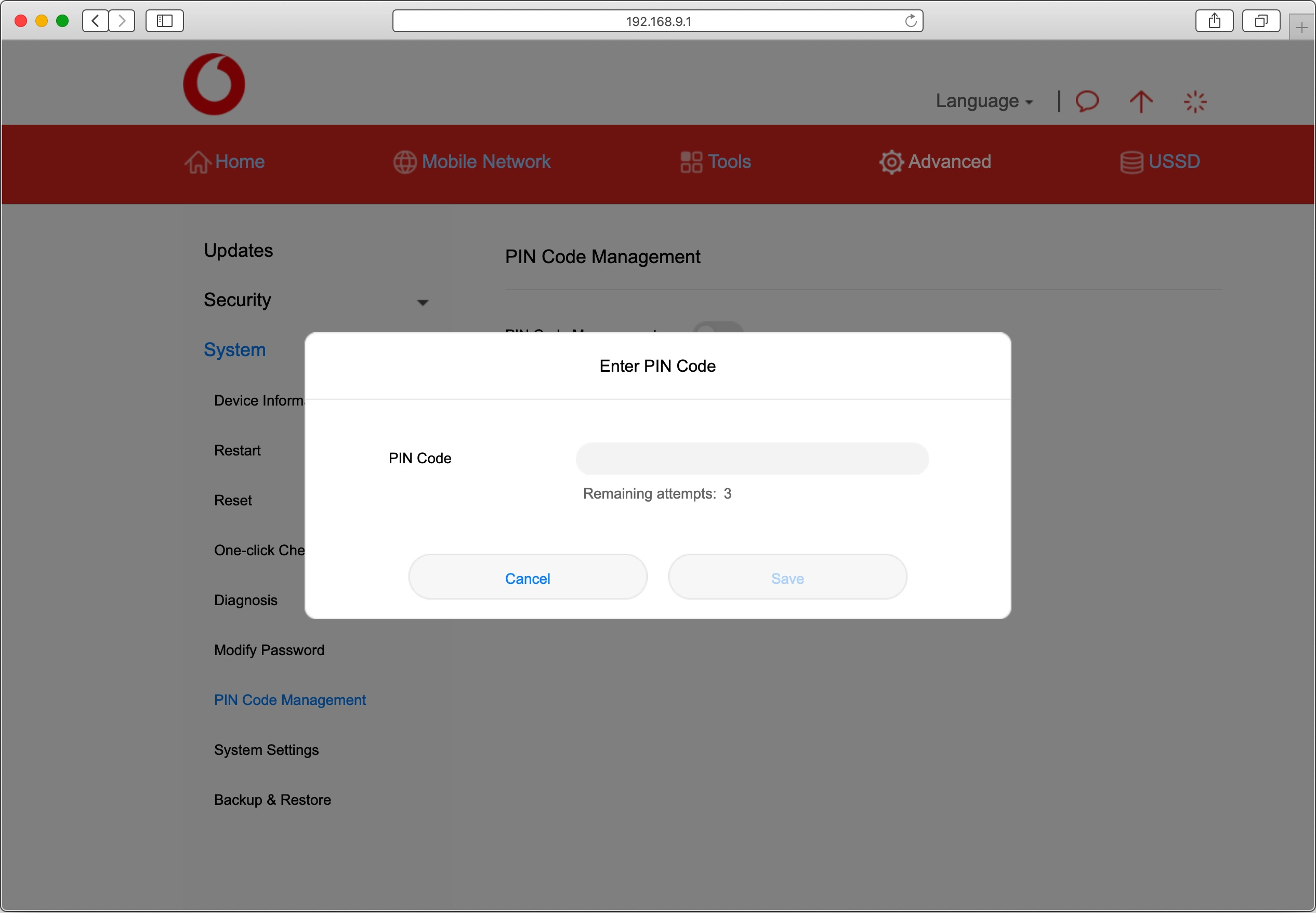Show all tabs overview icon
The image size is (1316, 913).
pos(1260,21)
